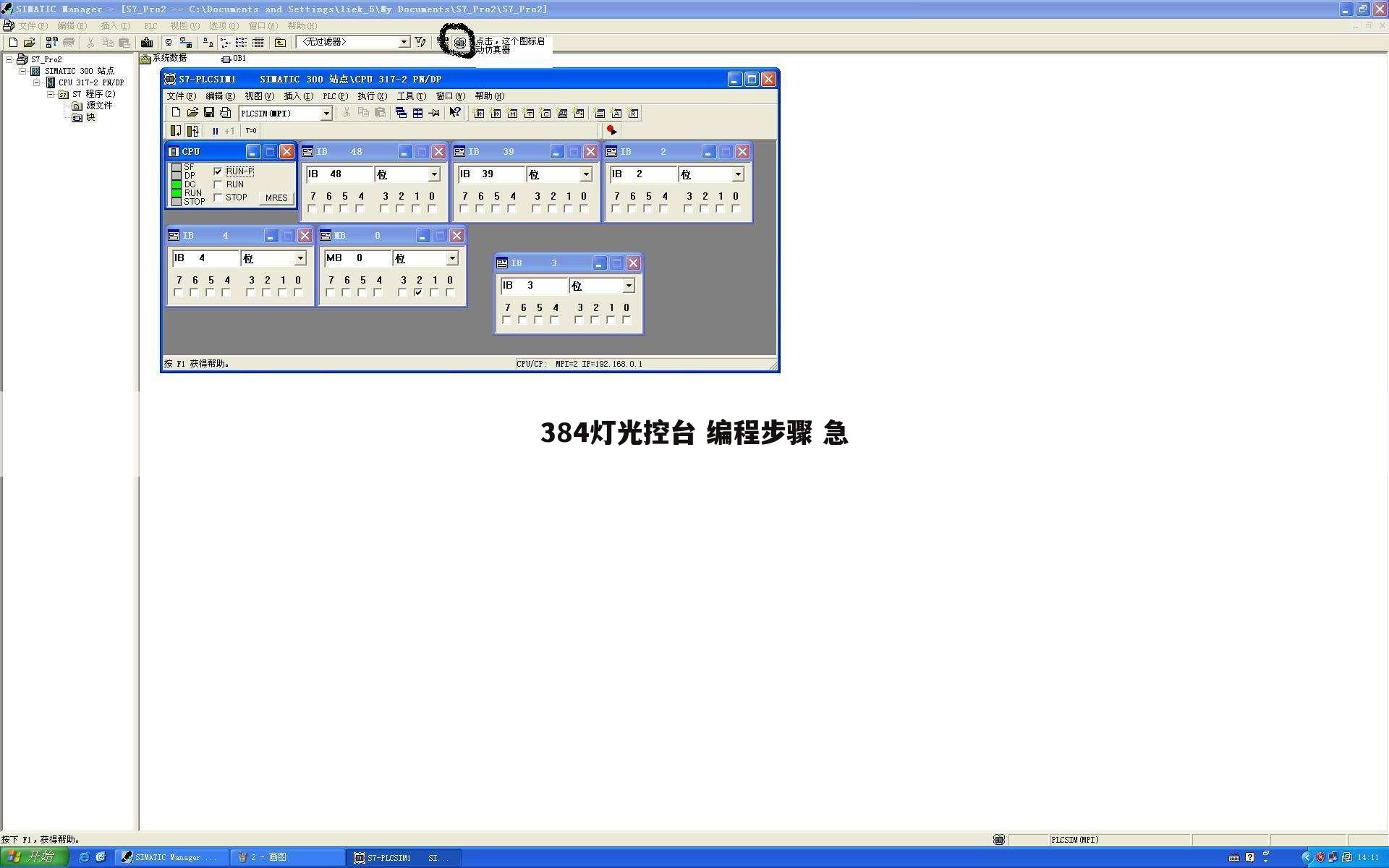
Task: Click the IB 3 address input field
Action: coord(534,286)
